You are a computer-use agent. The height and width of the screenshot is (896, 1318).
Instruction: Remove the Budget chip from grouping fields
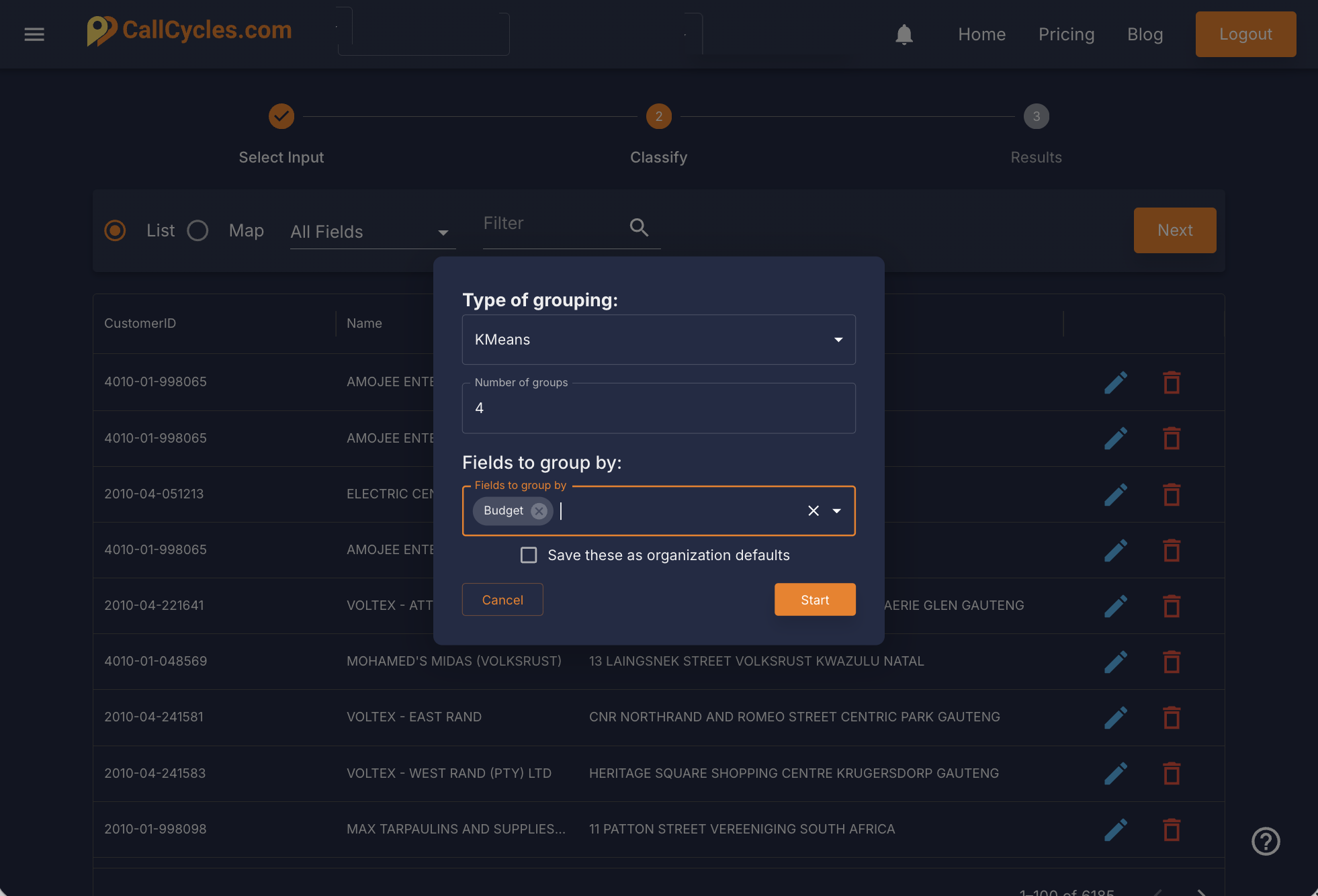539,511
